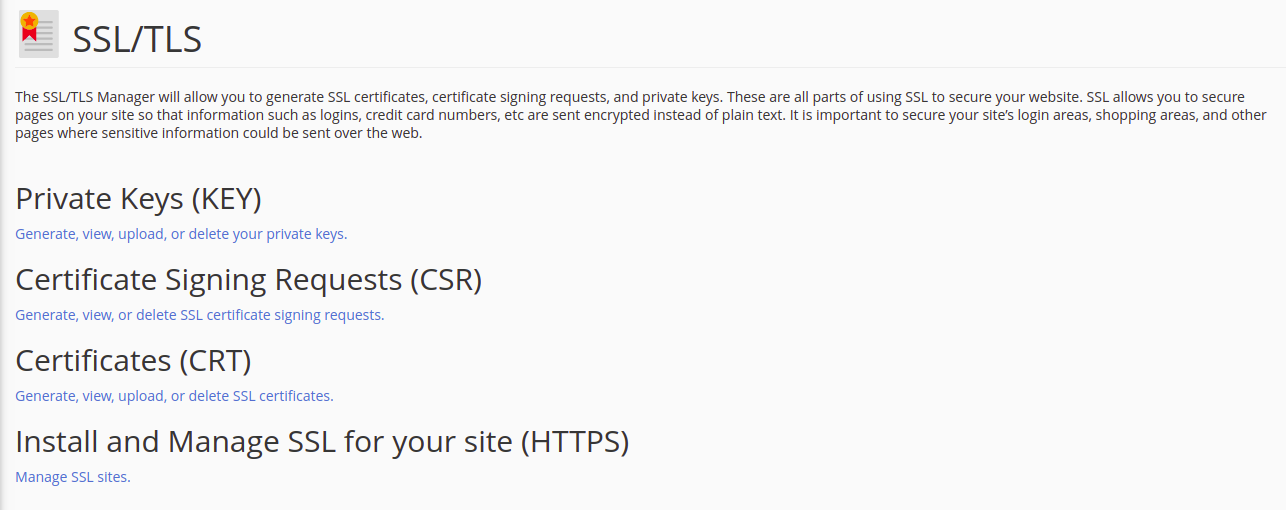Click the Certificates (CRT) heading
Viewport: 1286px width, 510px height.
133,360
